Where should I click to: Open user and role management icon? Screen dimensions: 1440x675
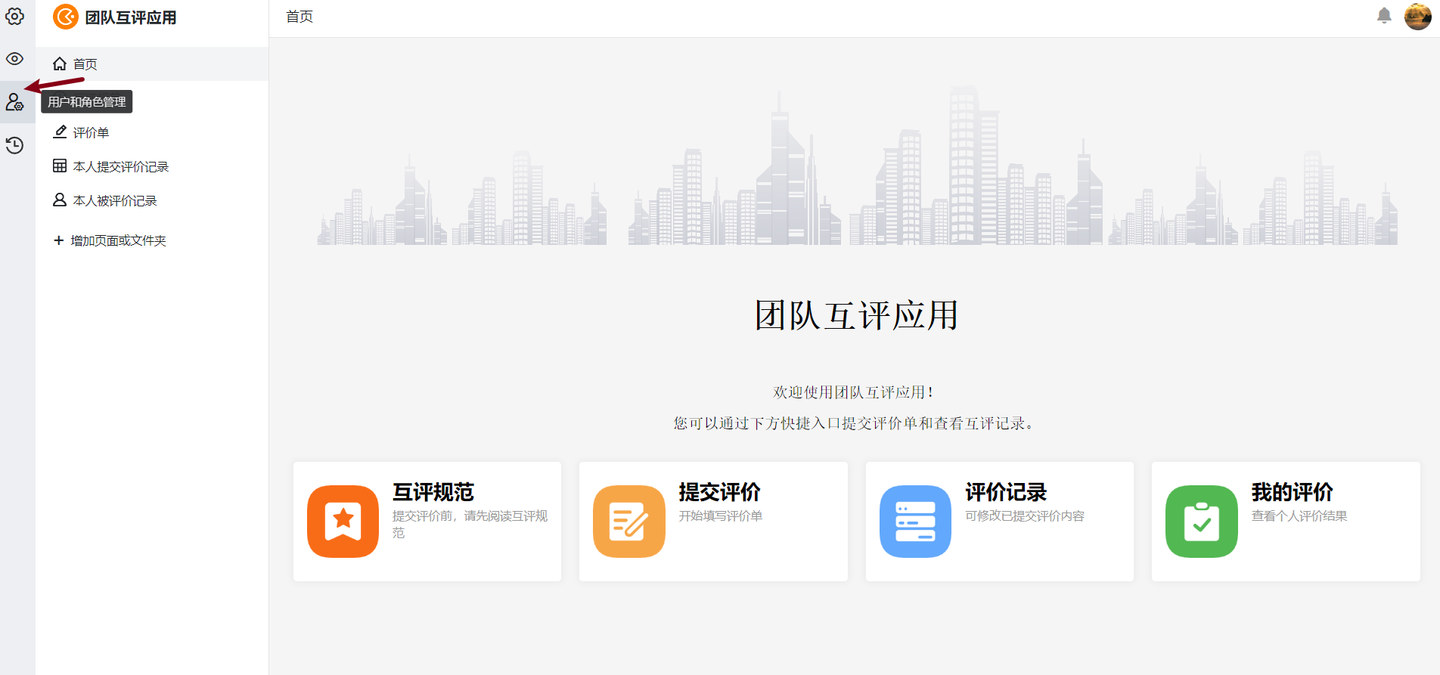coord(14,102)
